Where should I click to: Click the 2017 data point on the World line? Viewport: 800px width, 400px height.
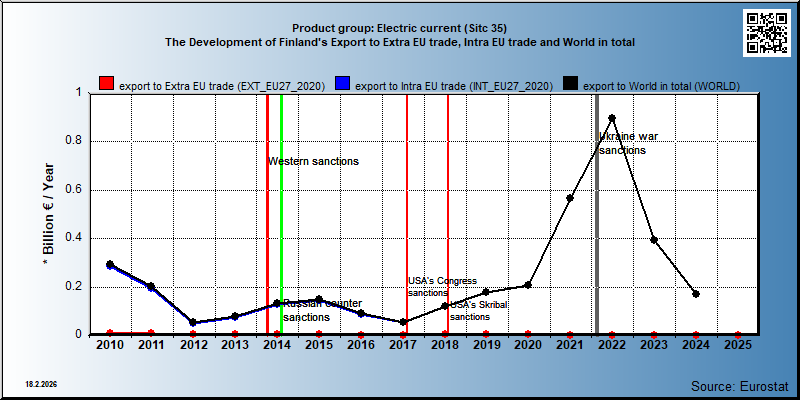(x=403, y=322)
